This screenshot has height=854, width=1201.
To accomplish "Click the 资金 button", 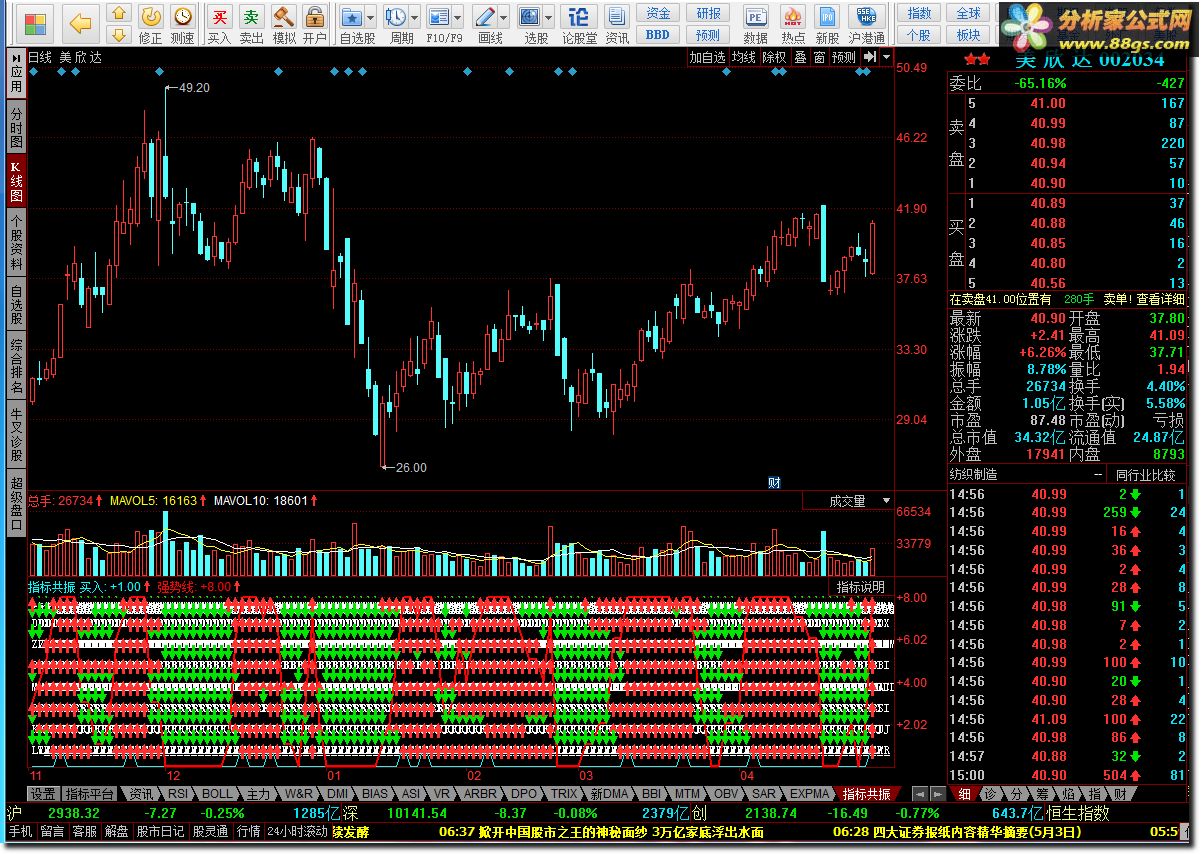I will coord(657,13).
